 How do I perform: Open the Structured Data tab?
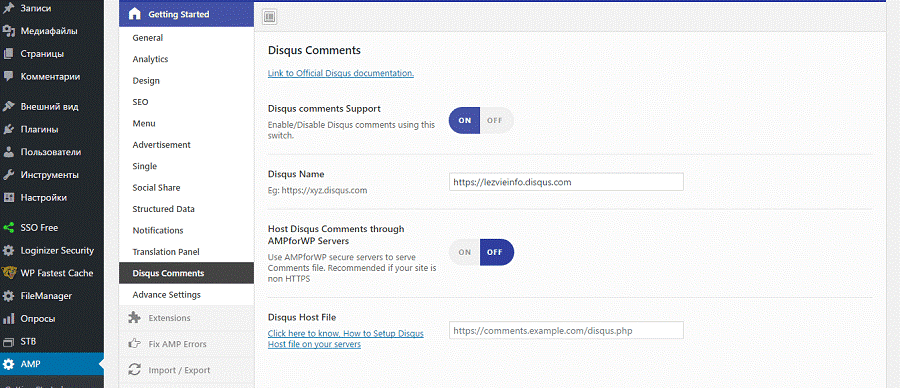pyautogui.click(x=187, y=209)
